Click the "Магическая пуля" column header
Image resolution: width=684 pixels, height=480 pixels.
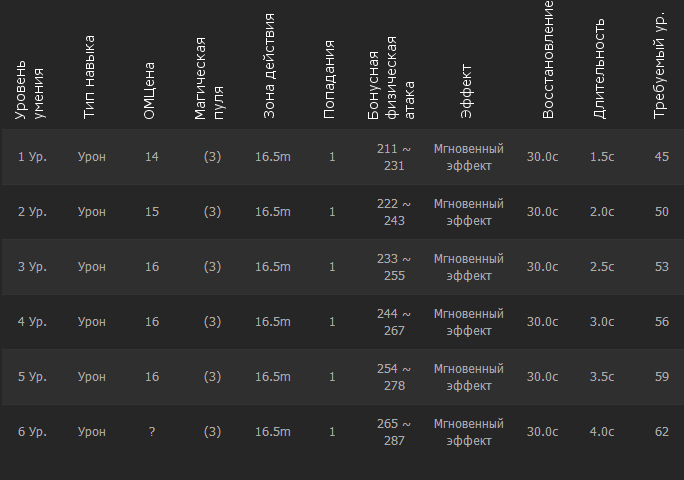coord(210,78)
